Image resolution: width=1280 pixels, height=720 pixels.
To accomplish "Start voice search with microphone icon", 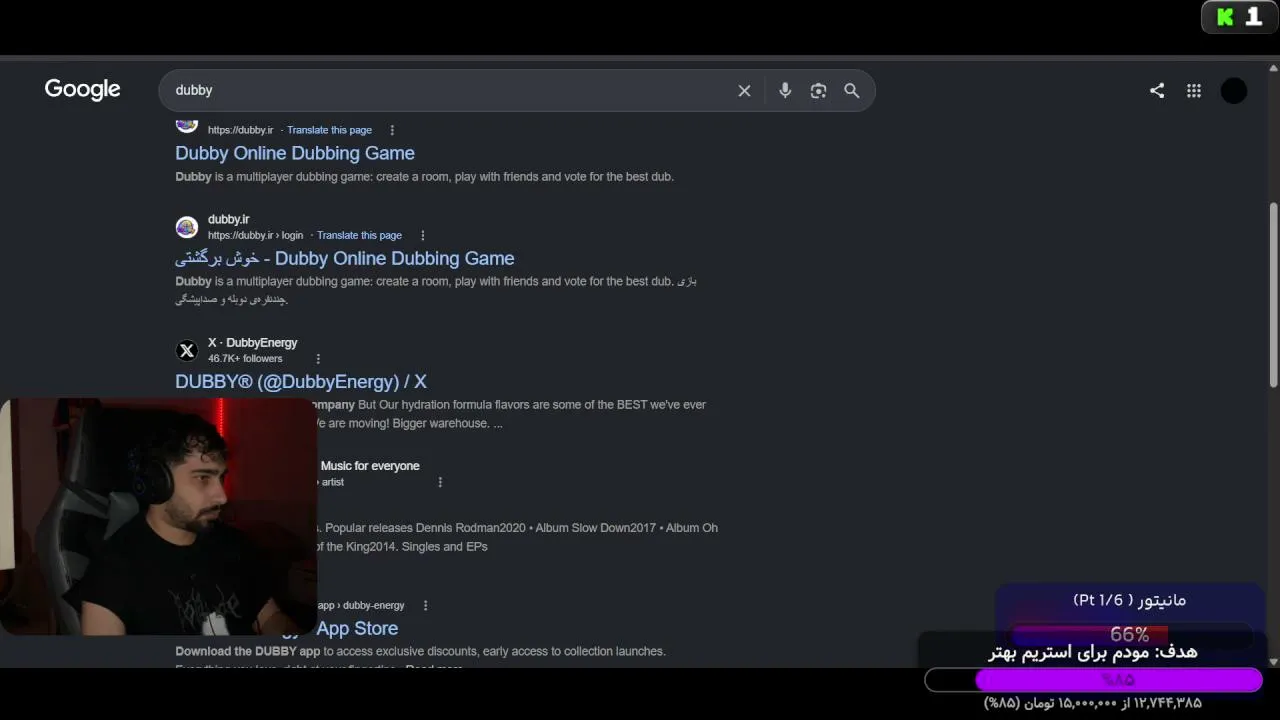I will click(x=785, y=91).
